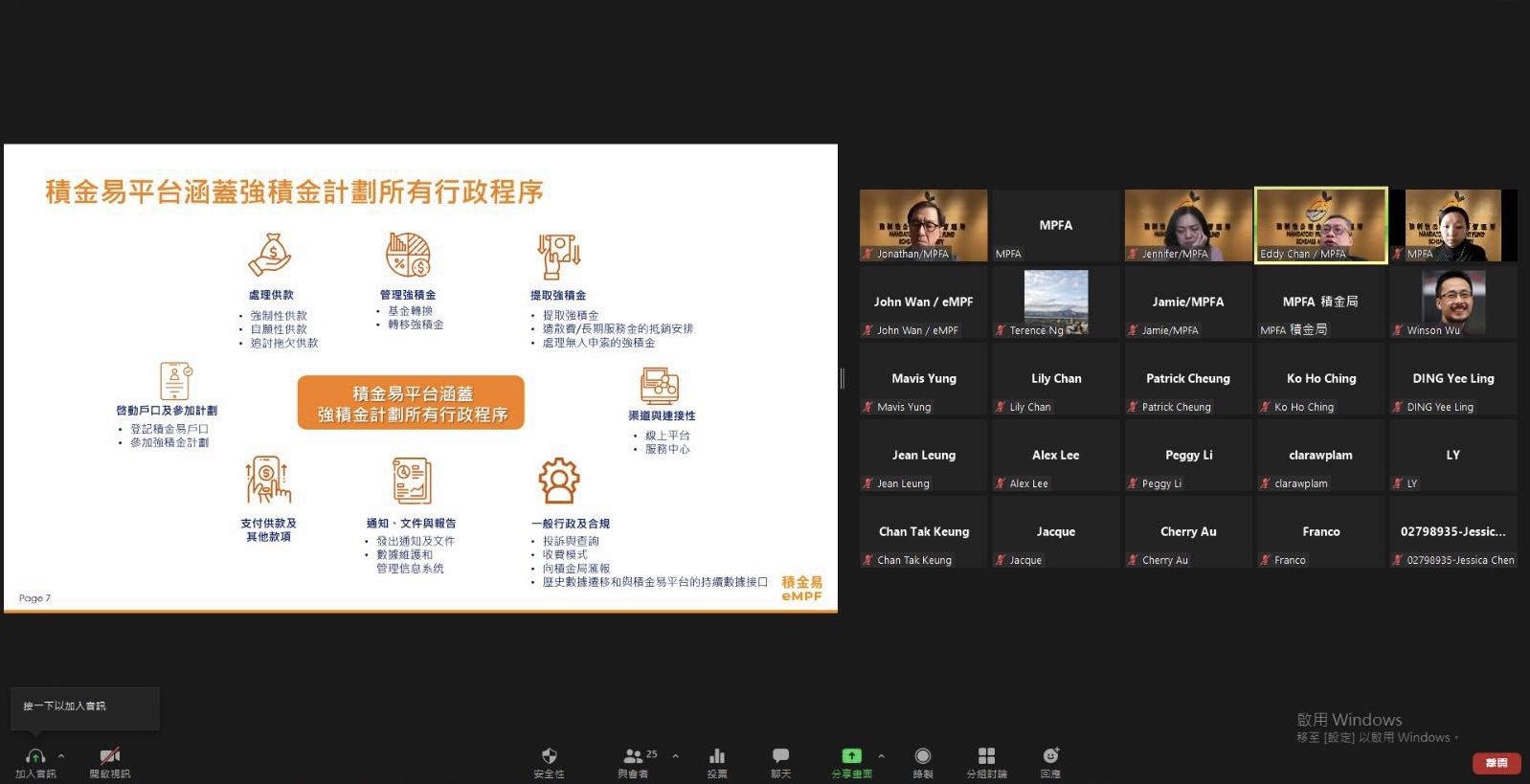Select Cherry Au participant tile

[1188, 531]
